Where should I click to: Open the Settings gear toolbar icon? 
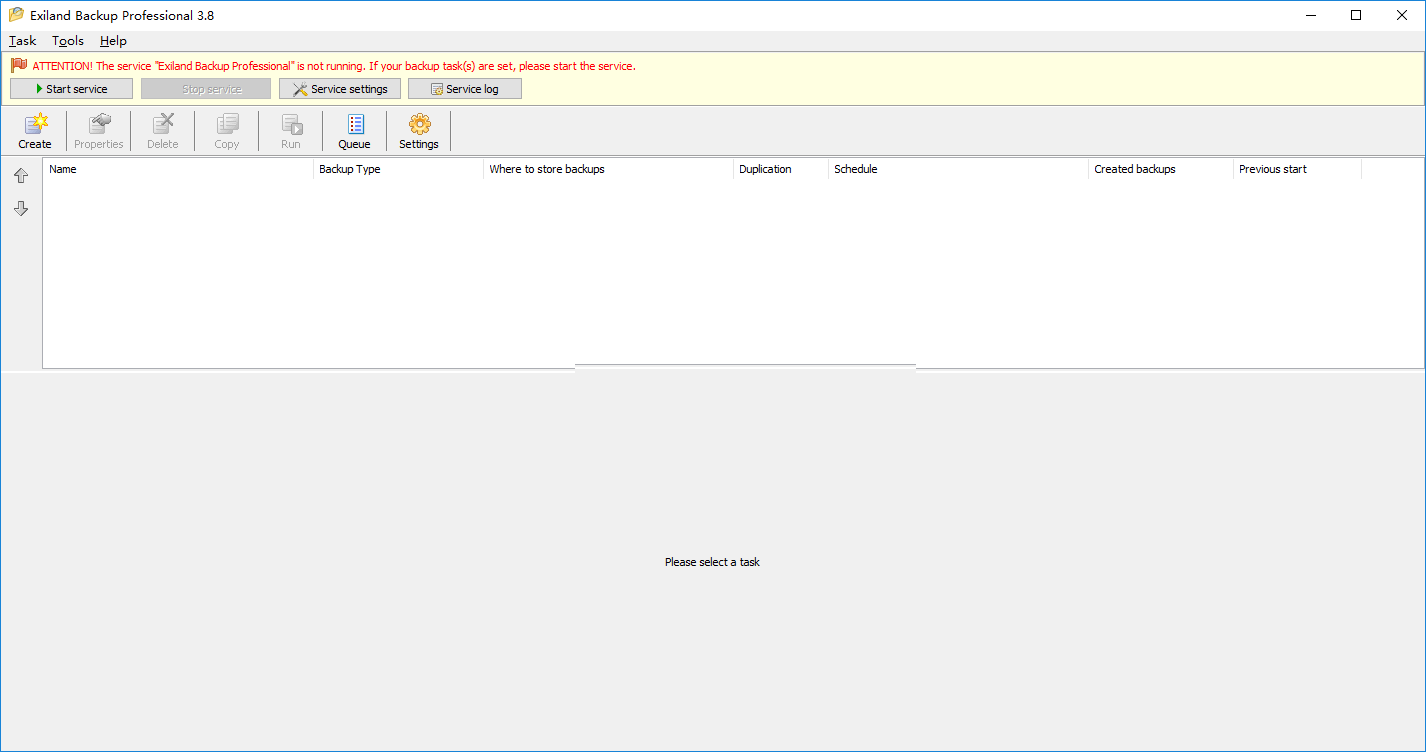(419, 131)
